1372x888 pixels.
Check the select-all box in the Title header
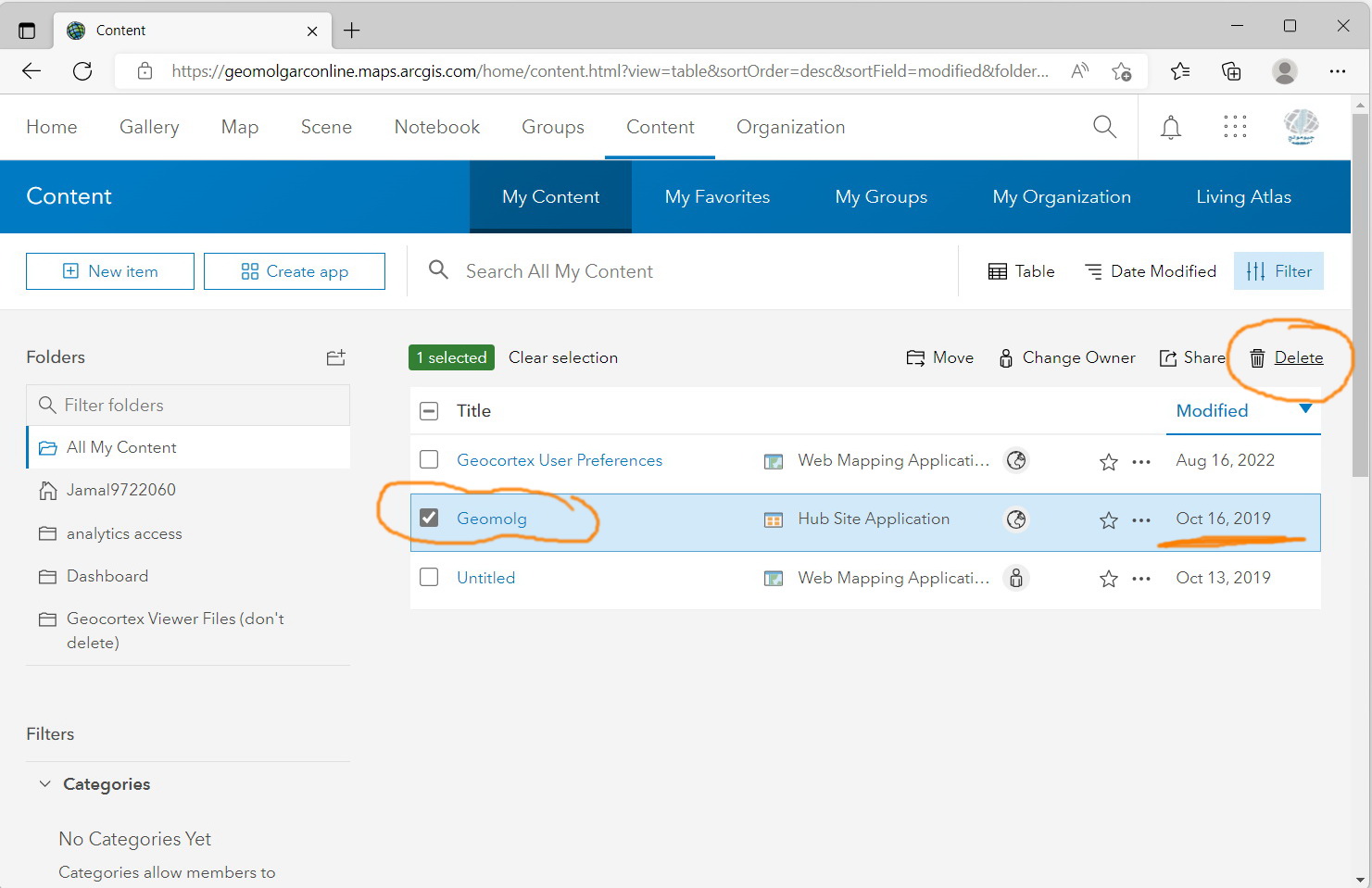pyautogui.click(x=429, y=410)
